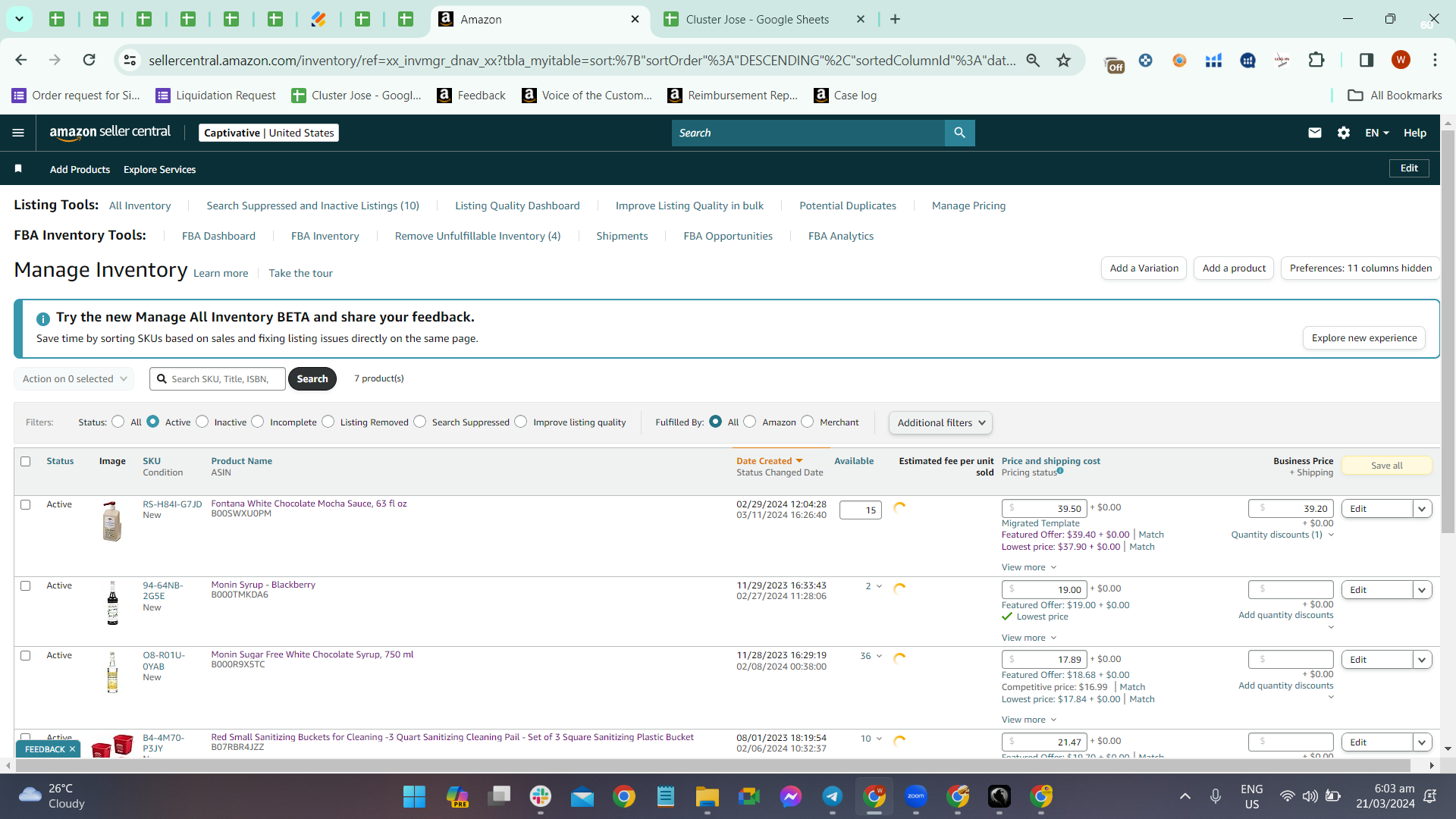Click the Explore new experience button
Screen dimensions: 1456x819
coord(1364,338)
